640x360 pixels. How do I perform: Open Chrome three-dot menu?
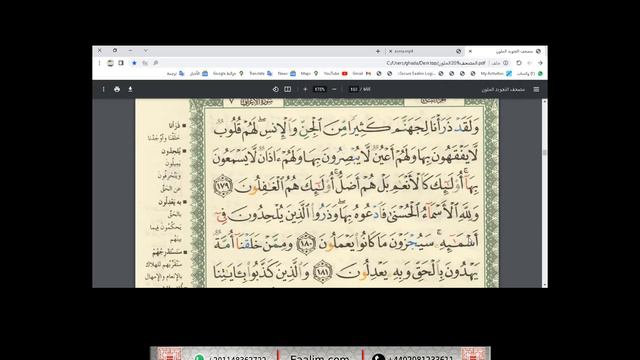99,63
